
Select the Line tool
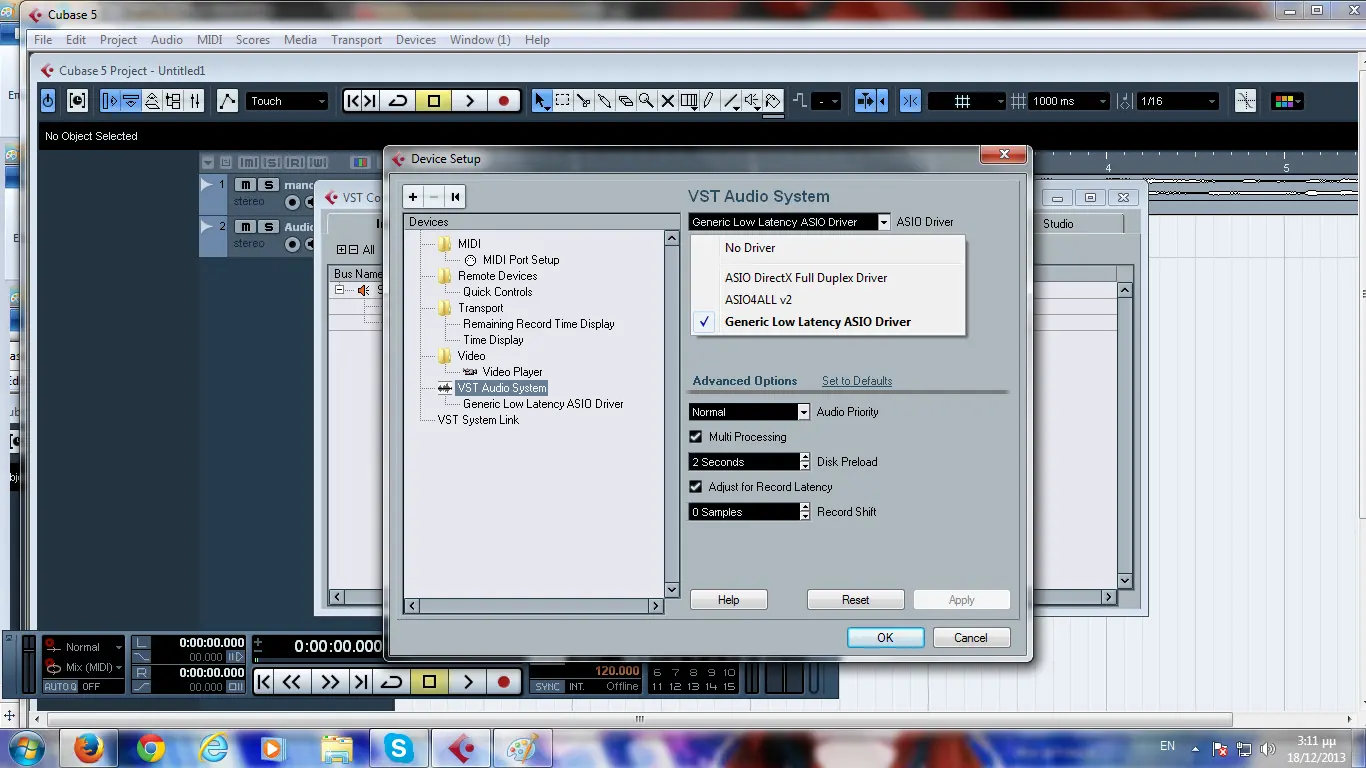coord(731,101)
